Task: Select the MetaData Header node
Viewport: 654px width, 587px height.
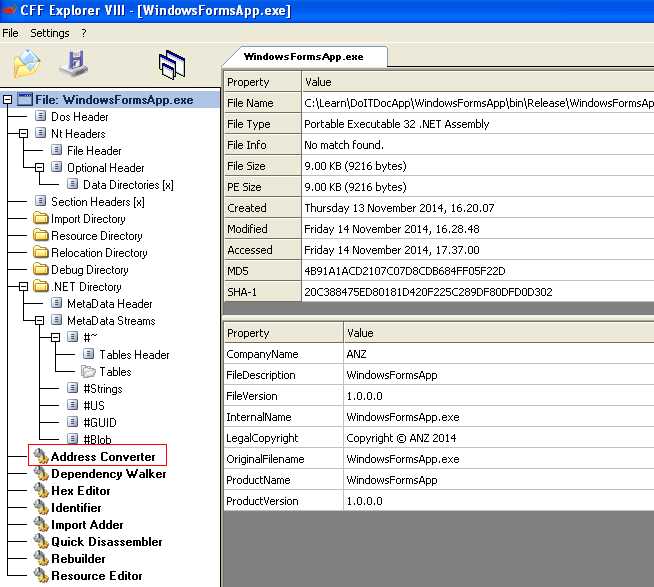Action: point(110,304)
